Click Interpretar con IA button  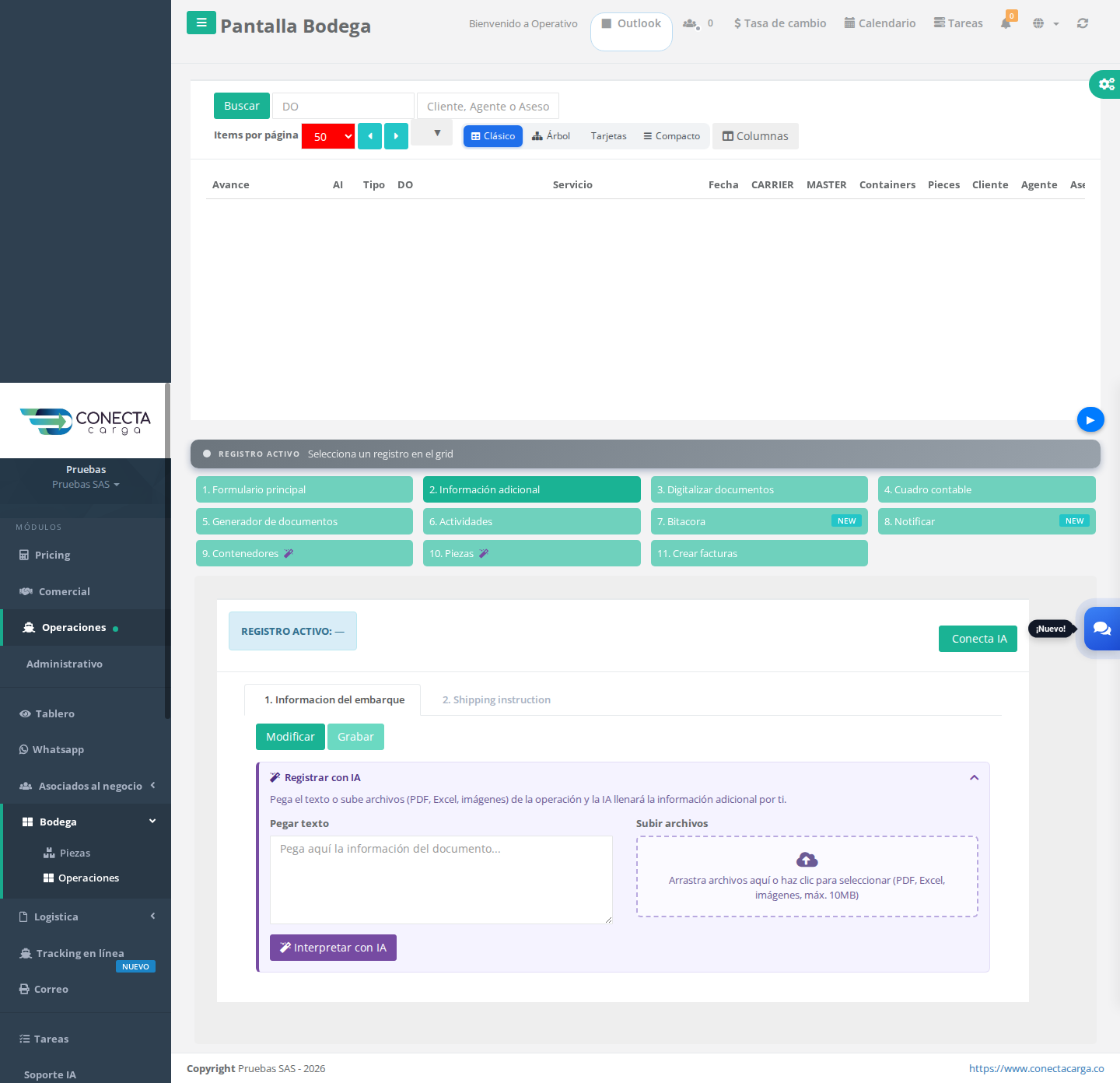[x=333, y=948]
